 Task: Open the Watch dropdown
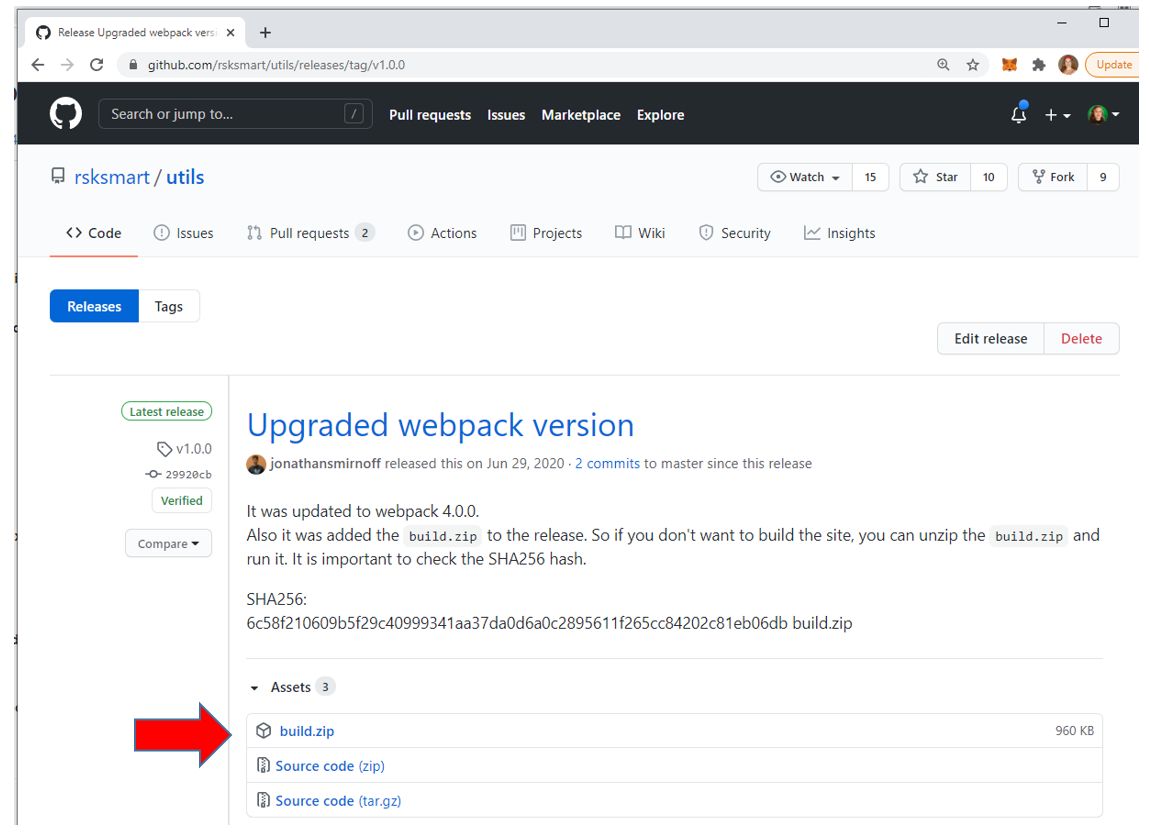pos(805,177)
